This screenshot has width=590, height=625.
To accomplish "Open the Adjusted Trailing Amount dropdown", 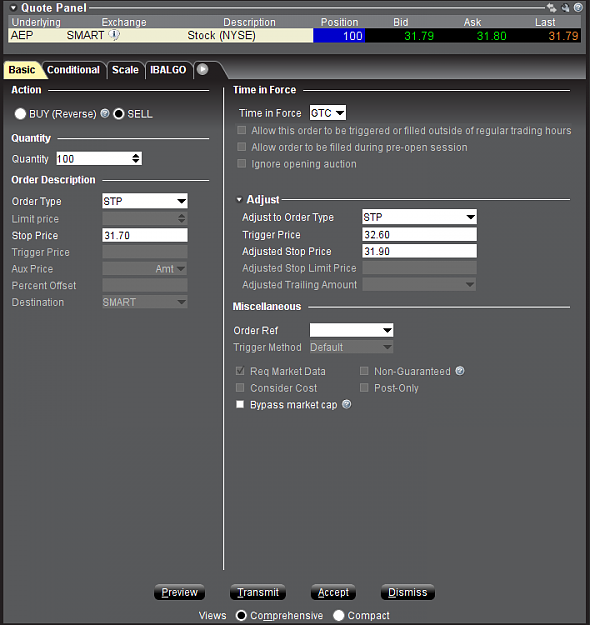I will (419, 284).
